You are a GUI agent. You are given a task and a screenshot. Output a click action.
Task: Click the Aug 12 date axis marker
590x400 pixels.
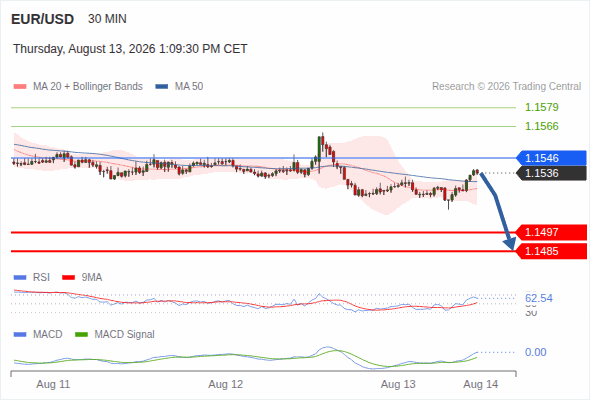pyautogui.click(x=226, y=384)
